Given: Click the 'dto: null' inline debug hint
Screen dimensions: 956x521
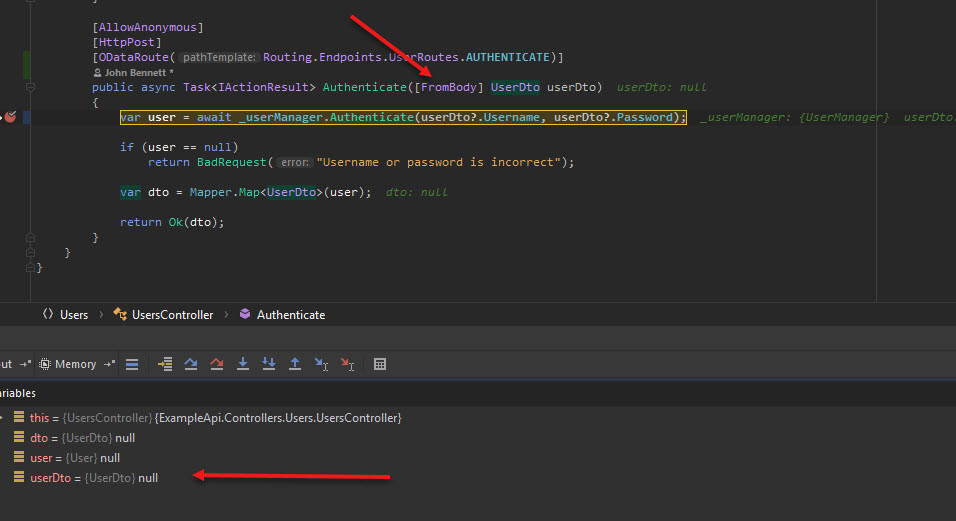Looking at the screenshot, I should [417, 193].
